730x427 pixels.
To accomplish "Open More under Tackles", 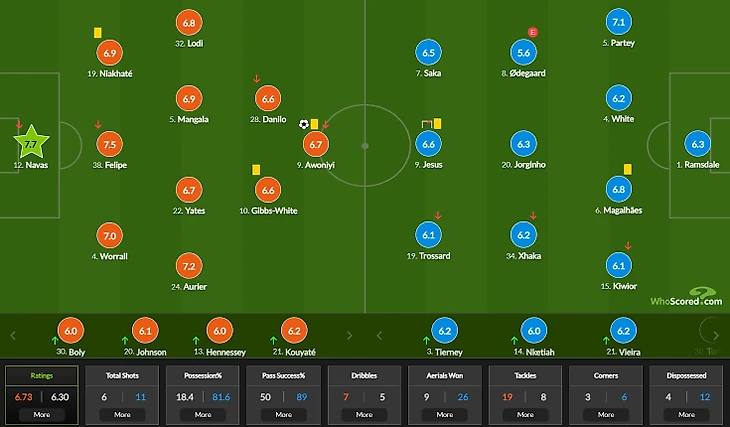I will tap(525, 414).
